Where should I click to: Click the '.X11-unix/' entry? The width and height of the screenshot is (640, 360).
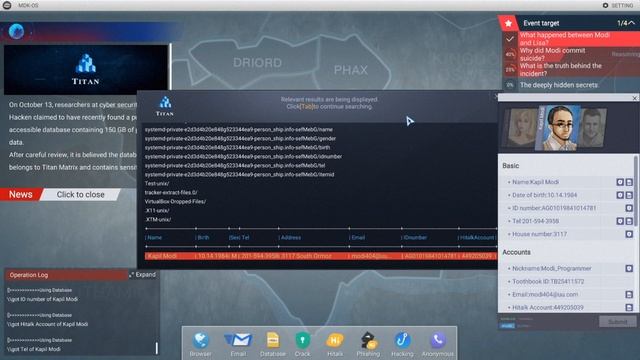157,211
